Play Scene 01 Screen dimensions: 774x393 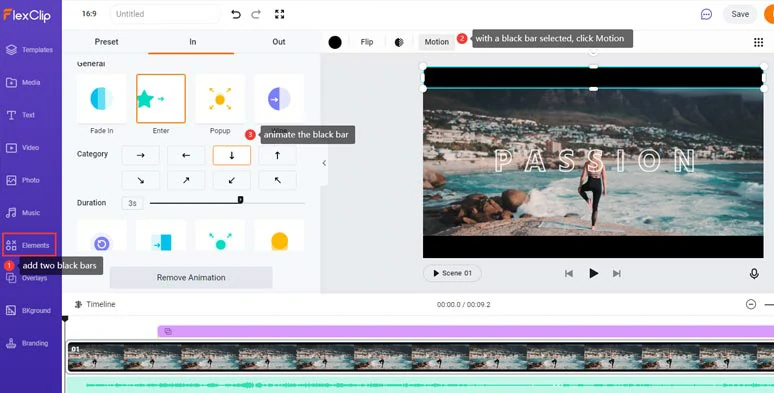452,273
